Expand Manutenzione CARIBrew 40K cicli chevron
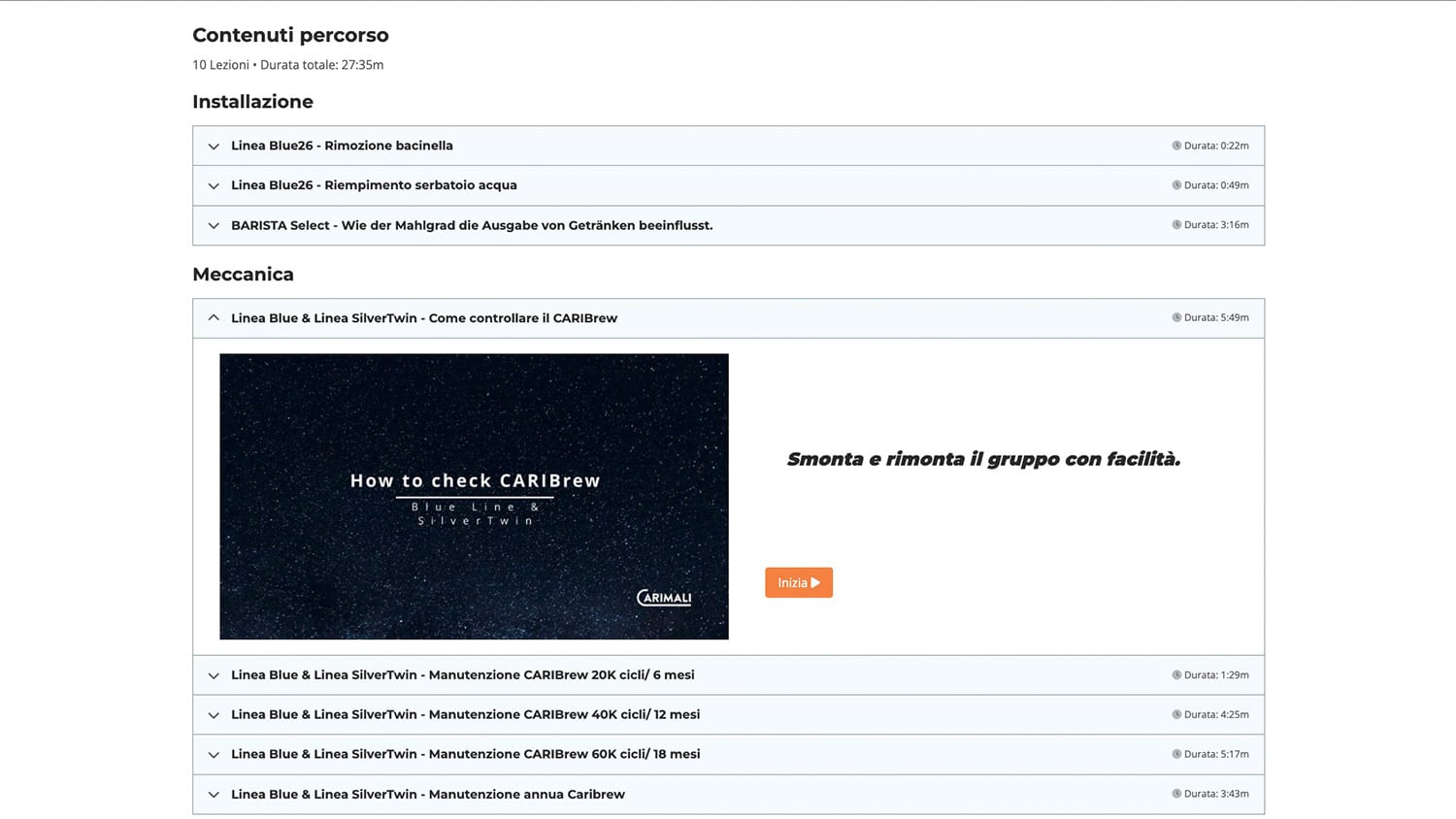The height and width of the screenshot is (819, 1456). 214,716
